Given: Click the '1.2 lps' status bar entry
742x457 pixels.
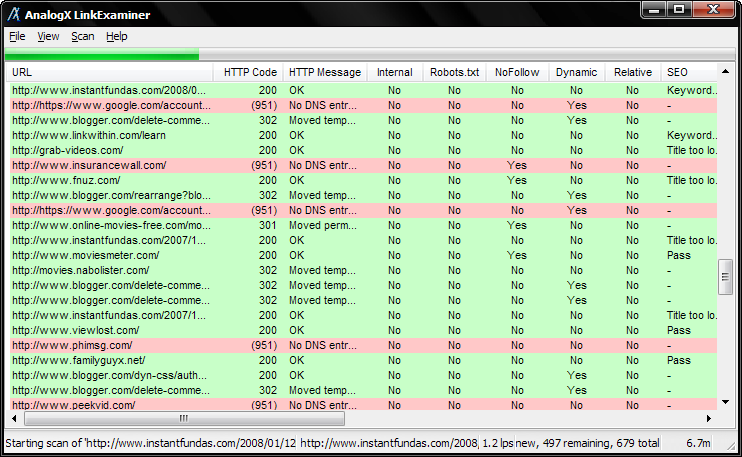Looking at the screenshot, I should [497, 443].
